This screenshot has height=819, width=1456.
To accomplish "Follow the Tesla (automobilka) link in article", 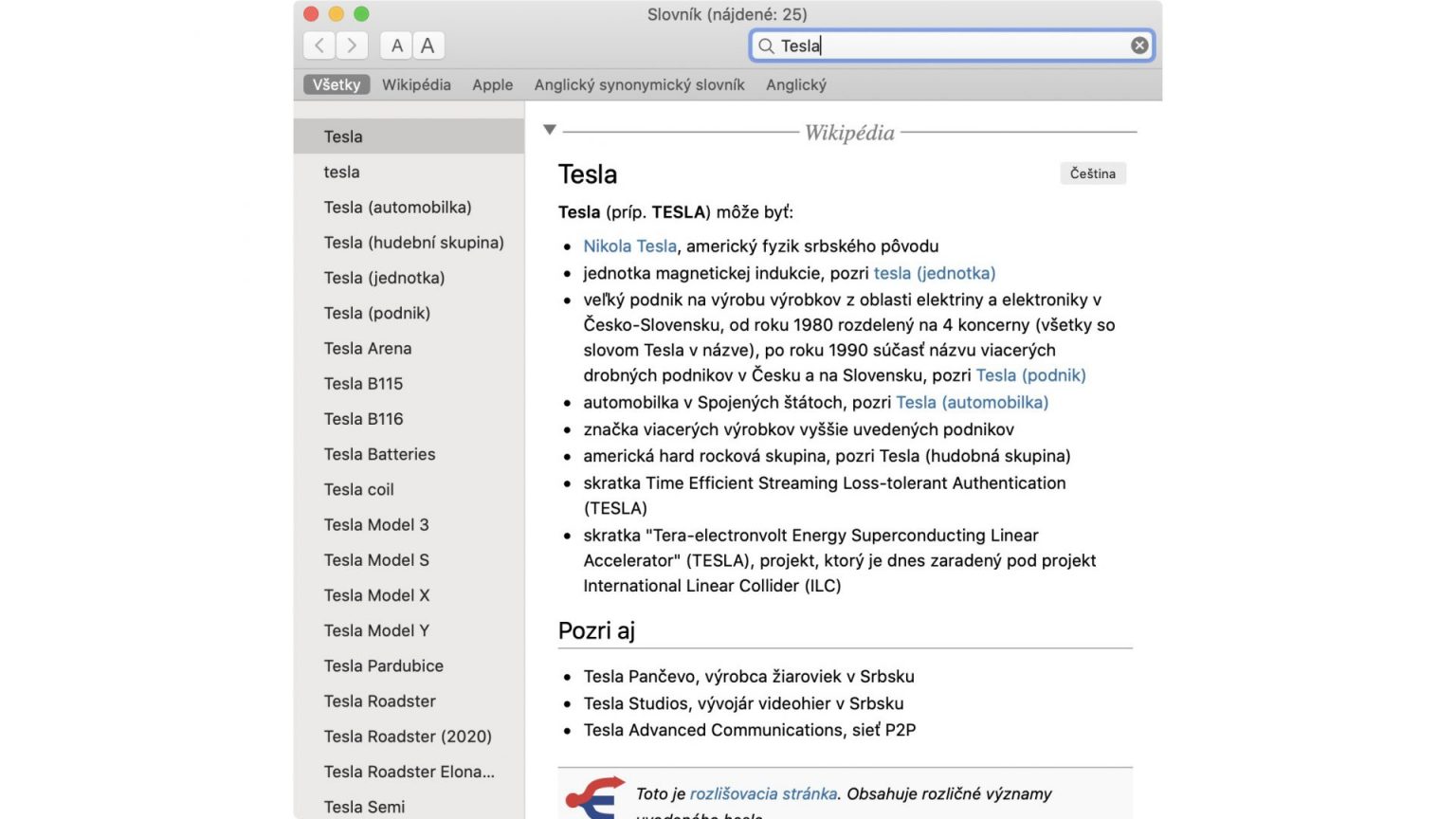I will coord(973,403).
